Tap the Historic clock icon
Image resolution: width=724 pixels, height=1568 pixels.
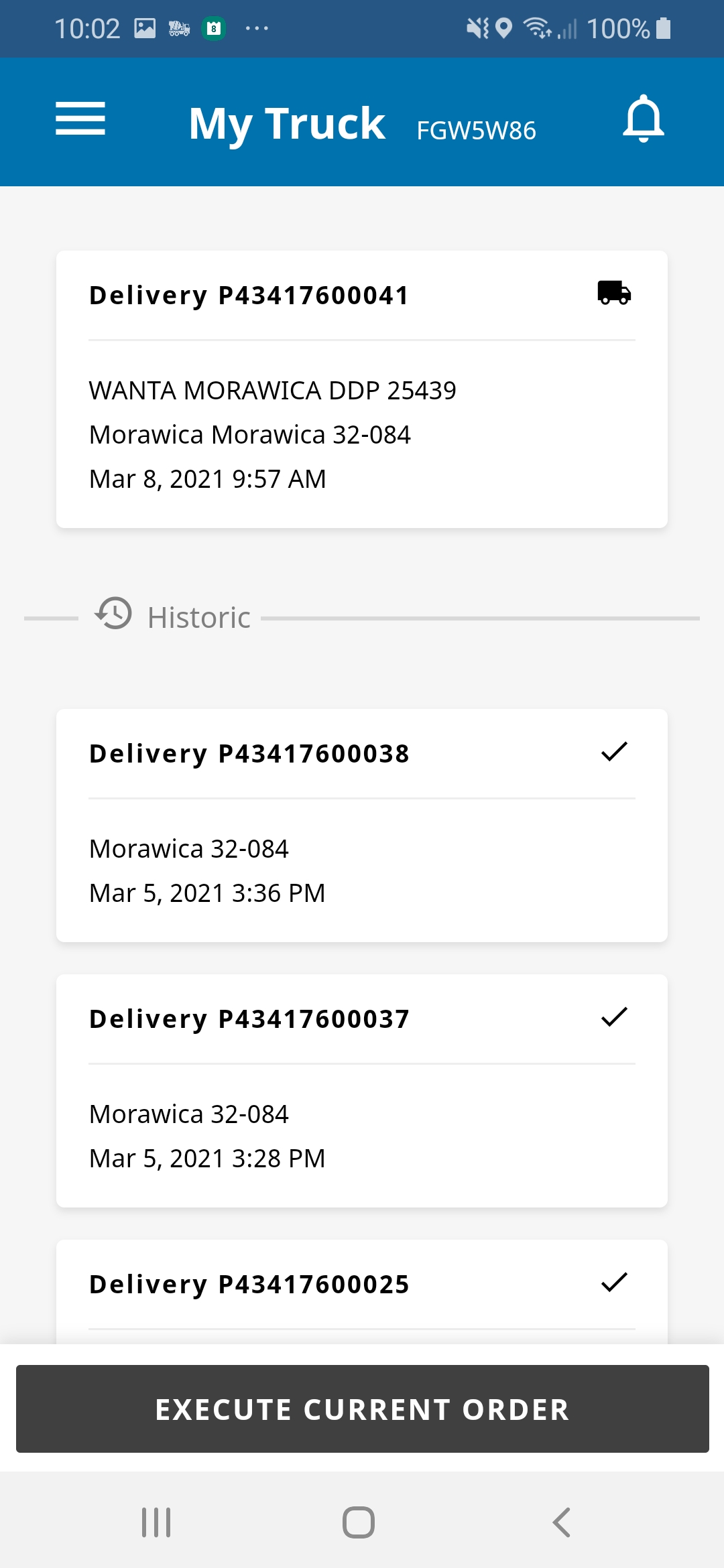(x=113, y=614)
